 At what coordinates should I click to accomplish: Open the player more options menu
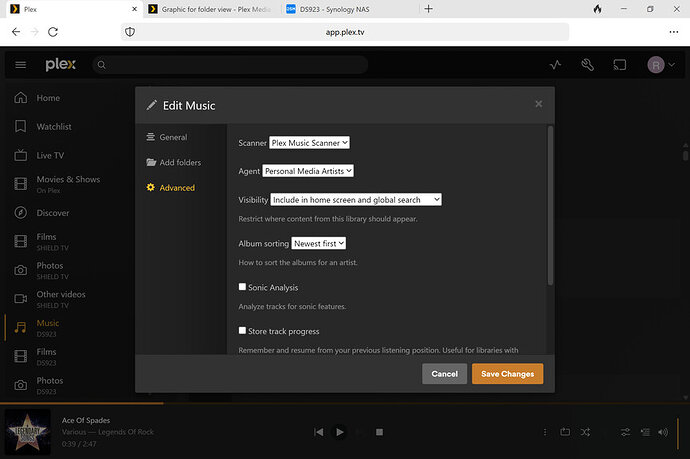[x=545, y=432]
